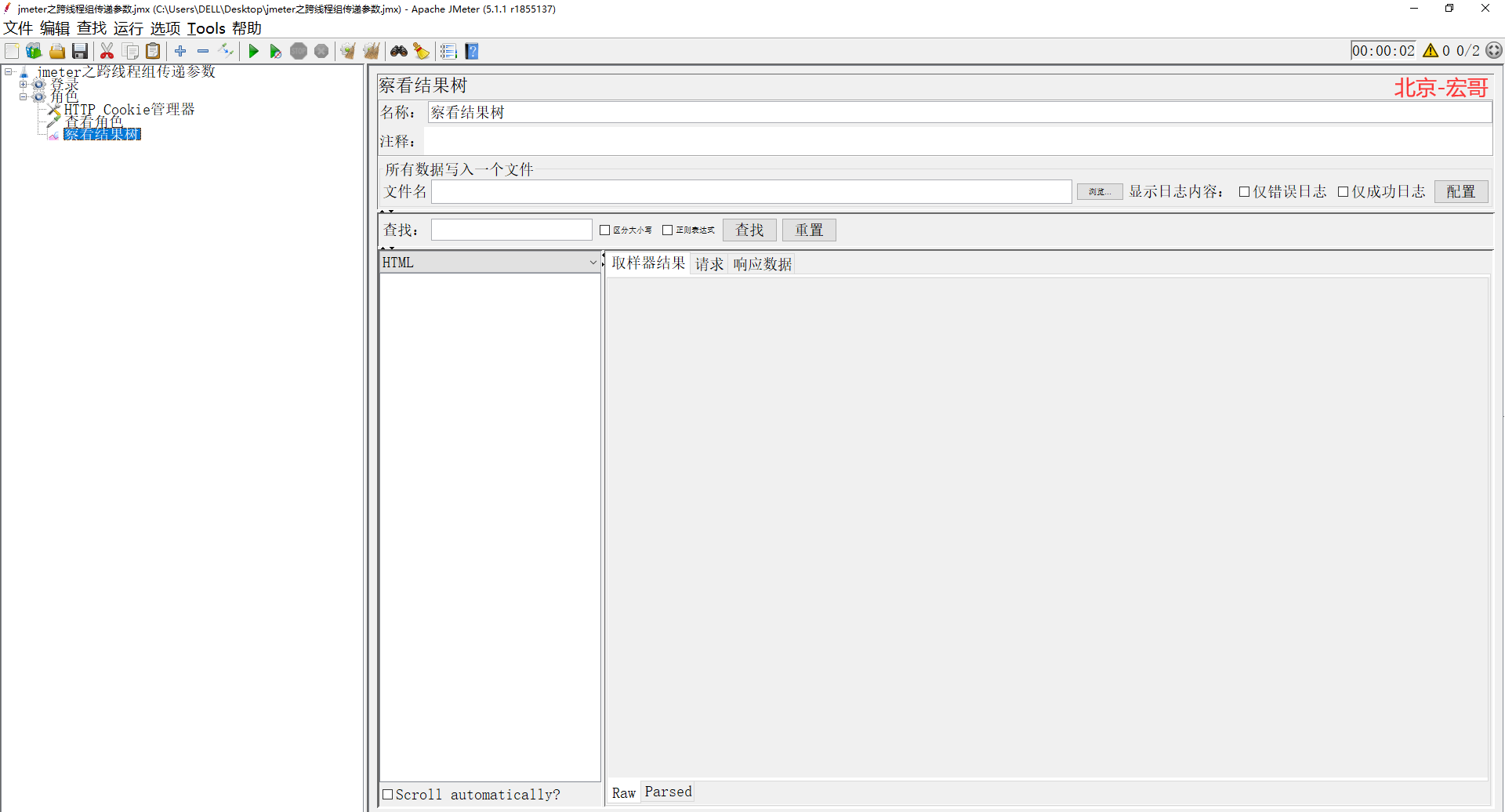
Task: Select HTTP Cookie管理器 tree item
Action: [x=129, y=110]
